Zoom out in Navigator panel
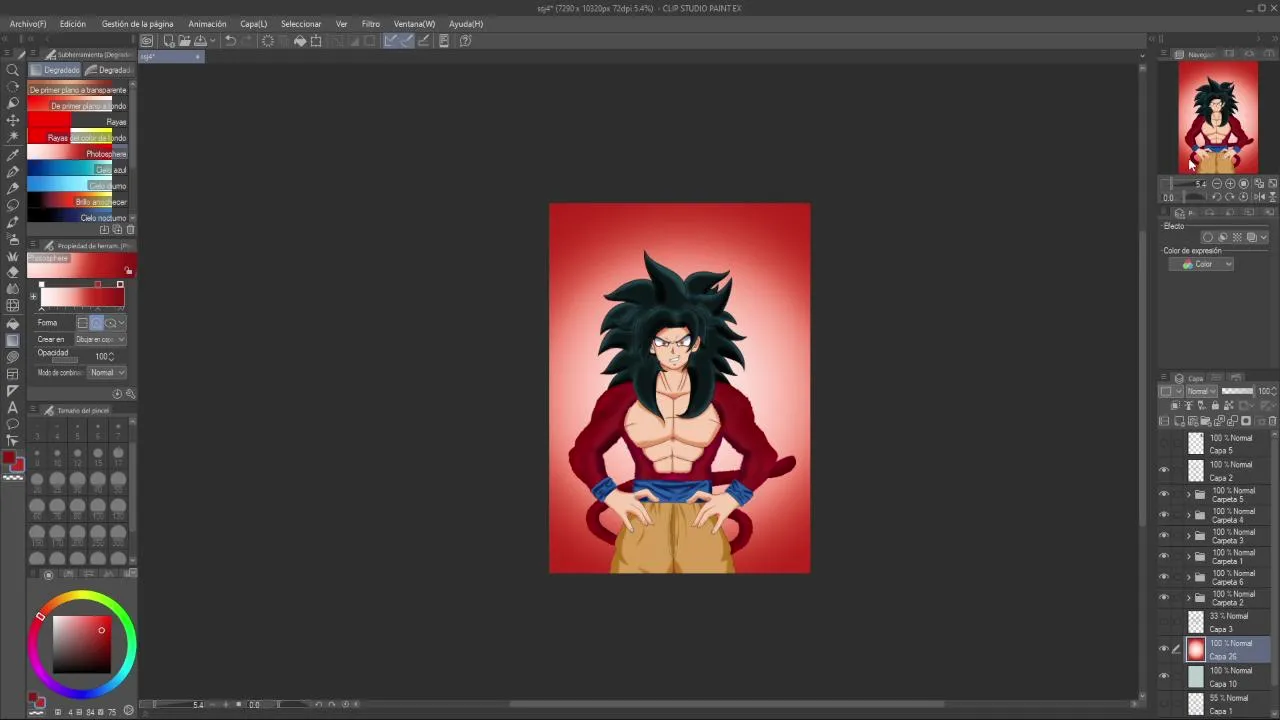The image size is (1280, 720). point(1216,184)
